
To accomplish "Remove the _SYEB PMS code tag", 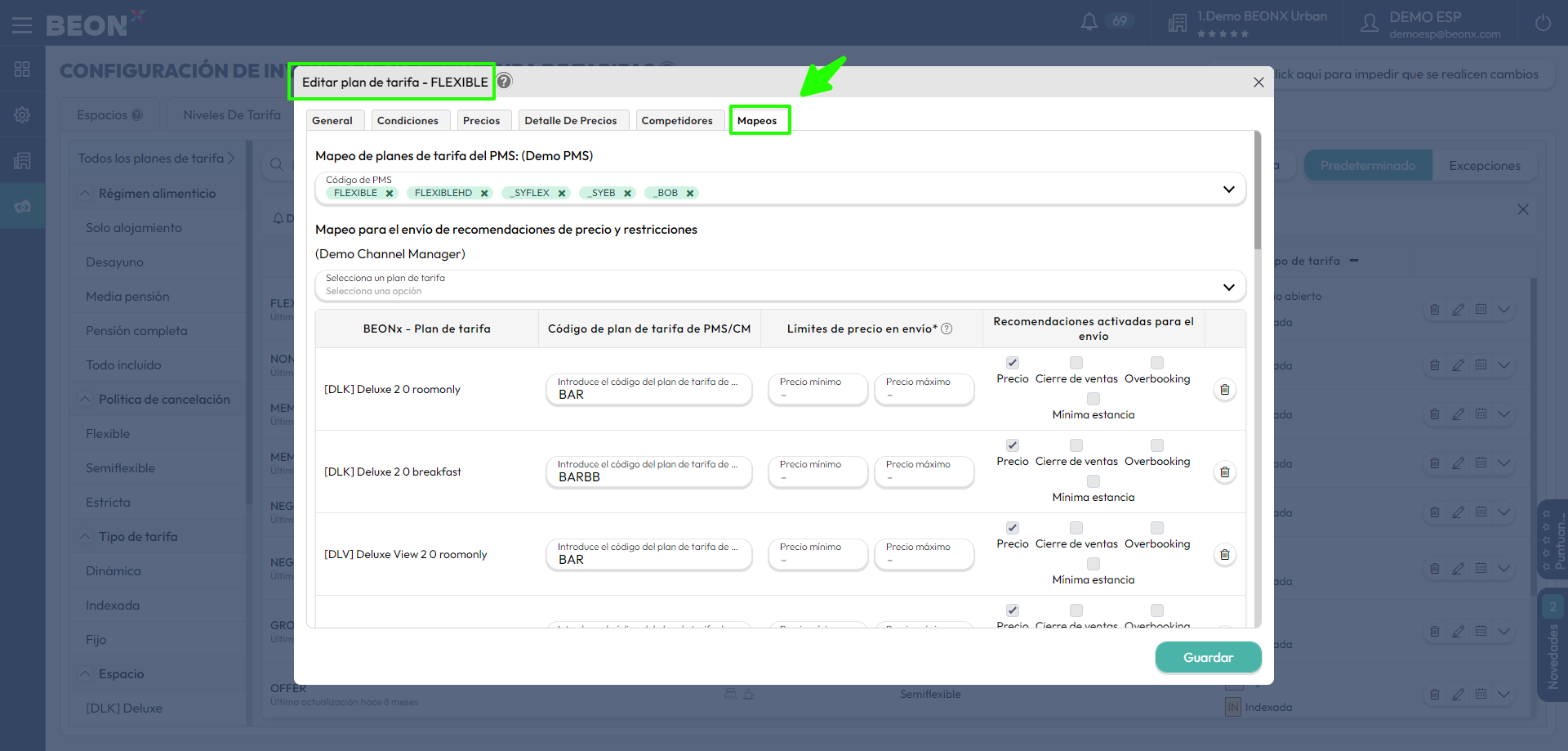I will coord(627,194).
